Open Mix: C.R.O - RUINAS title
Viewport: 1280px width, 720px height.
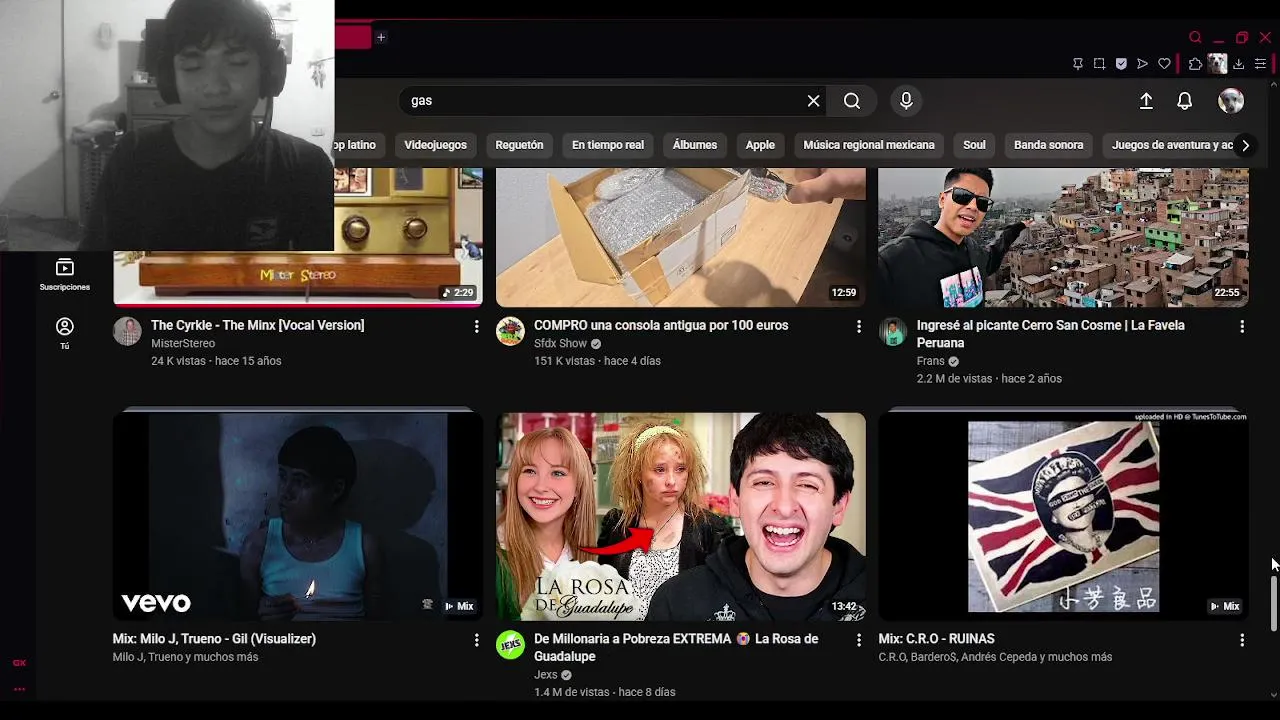(x=936, y=639)
